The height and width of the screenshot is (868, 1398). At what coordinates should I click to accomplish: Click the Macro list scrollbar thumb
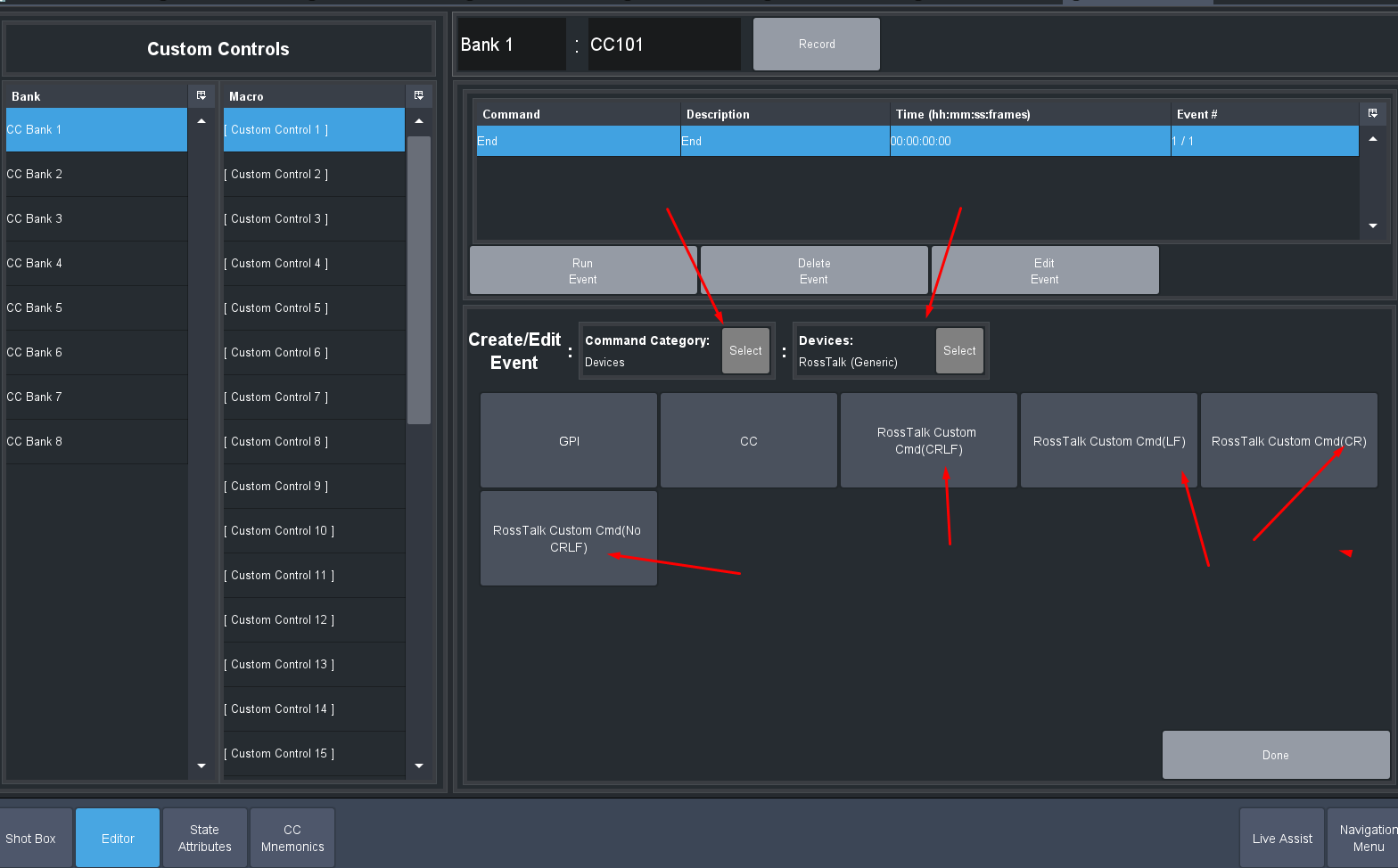[419, 280]
